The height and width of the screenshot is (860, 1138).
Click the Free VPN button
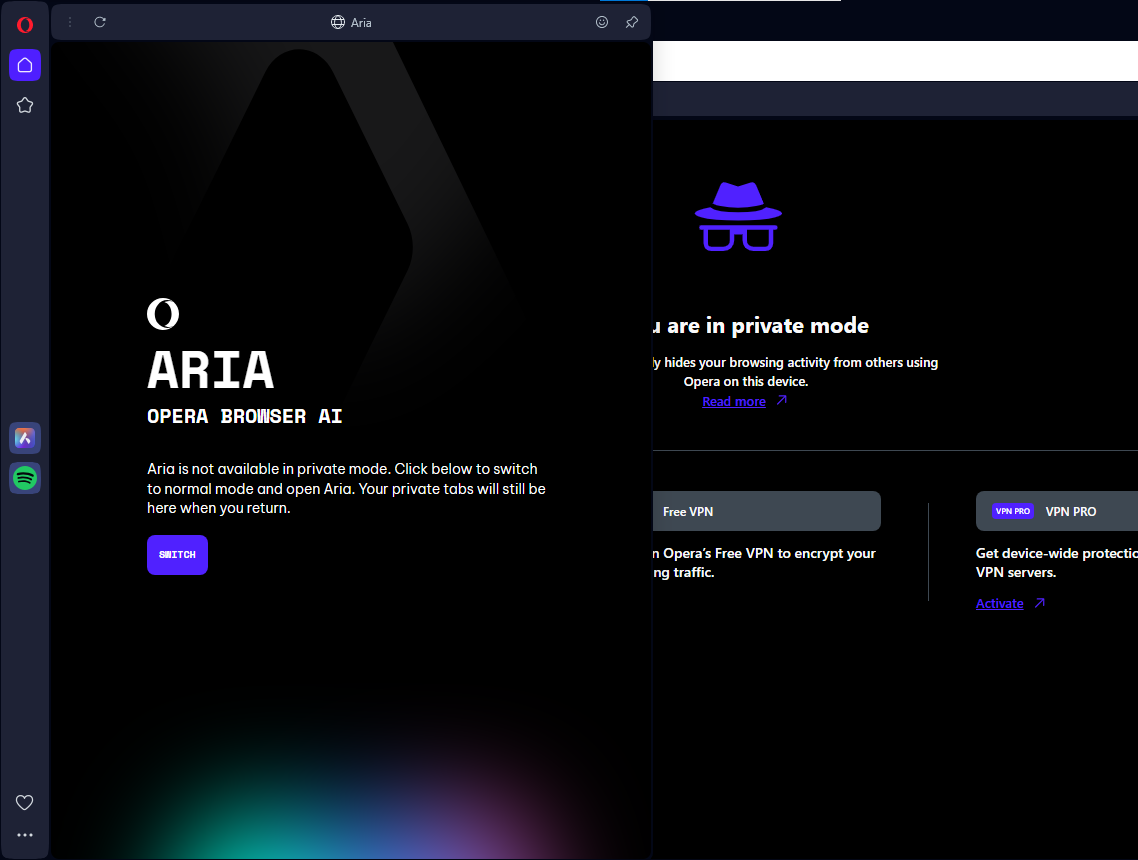pyautogui.click(x=765, y=511)
